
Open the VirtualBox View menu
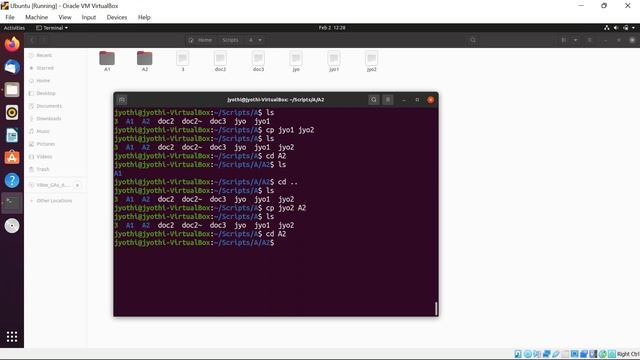pos(64,17)
